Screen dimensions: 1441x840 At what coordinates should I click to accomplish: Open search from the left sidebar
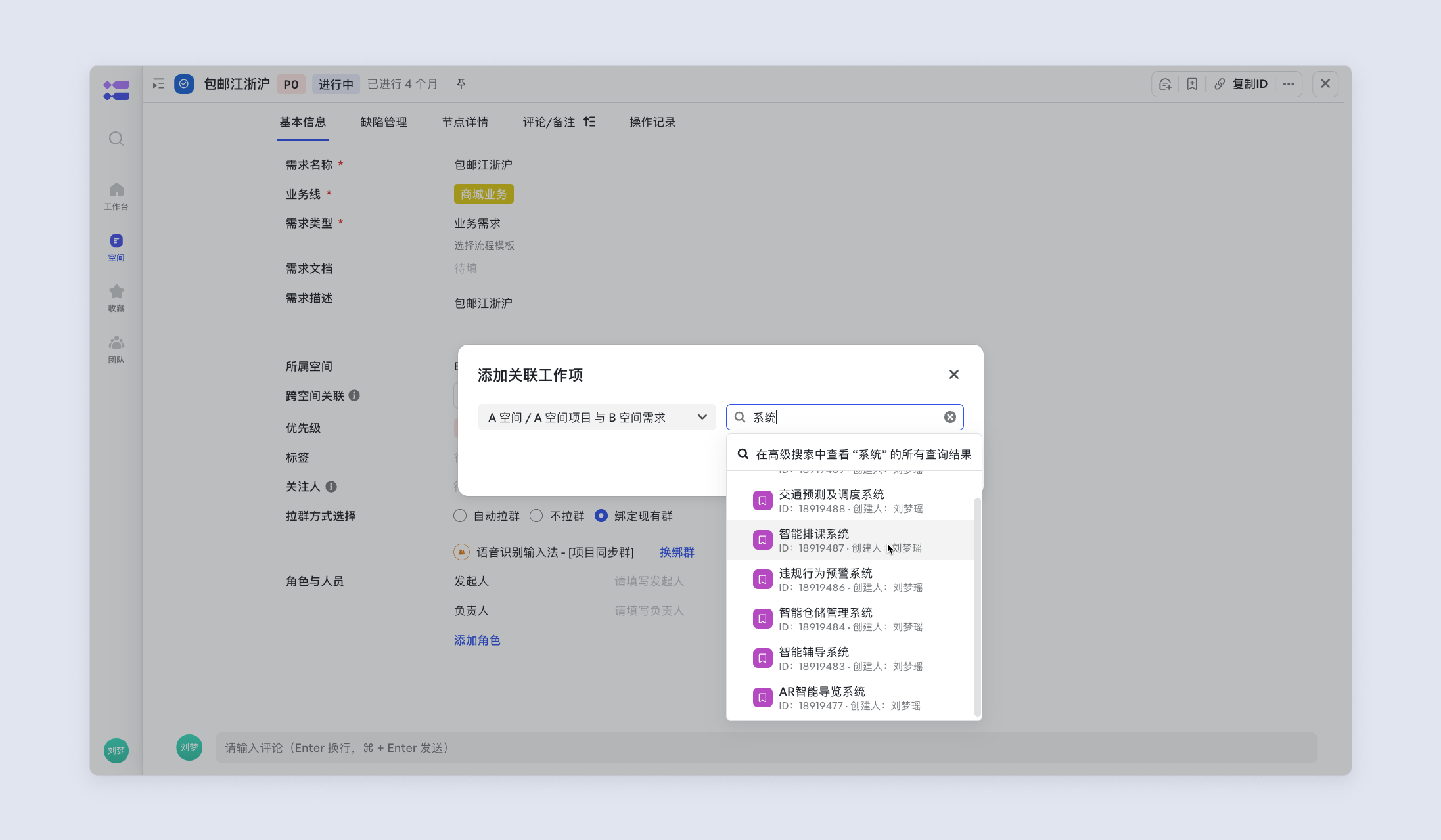pos(116,139)
